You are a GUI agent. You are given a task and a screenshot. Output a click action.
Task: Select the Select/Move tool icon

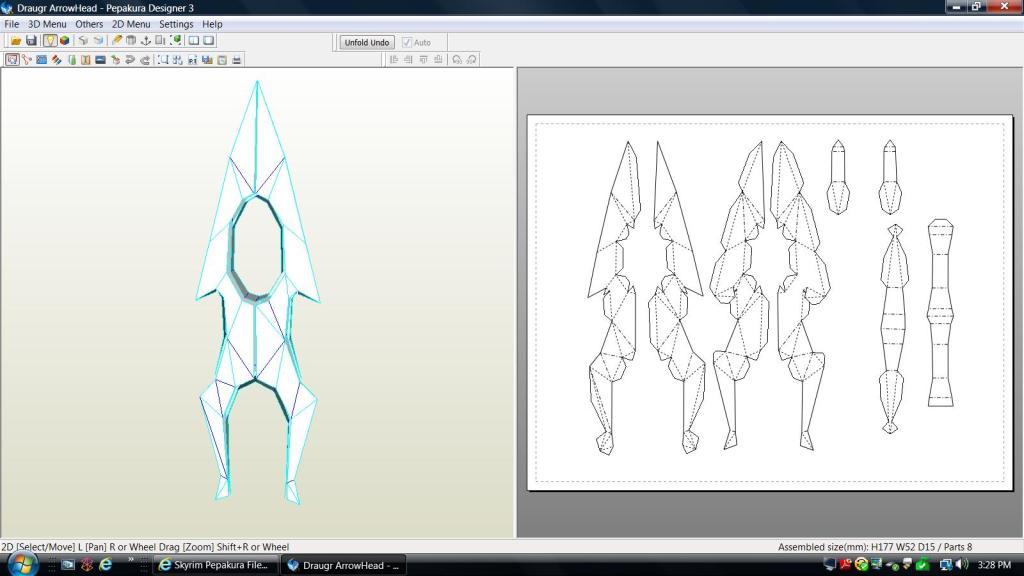[x=12, y=59]
